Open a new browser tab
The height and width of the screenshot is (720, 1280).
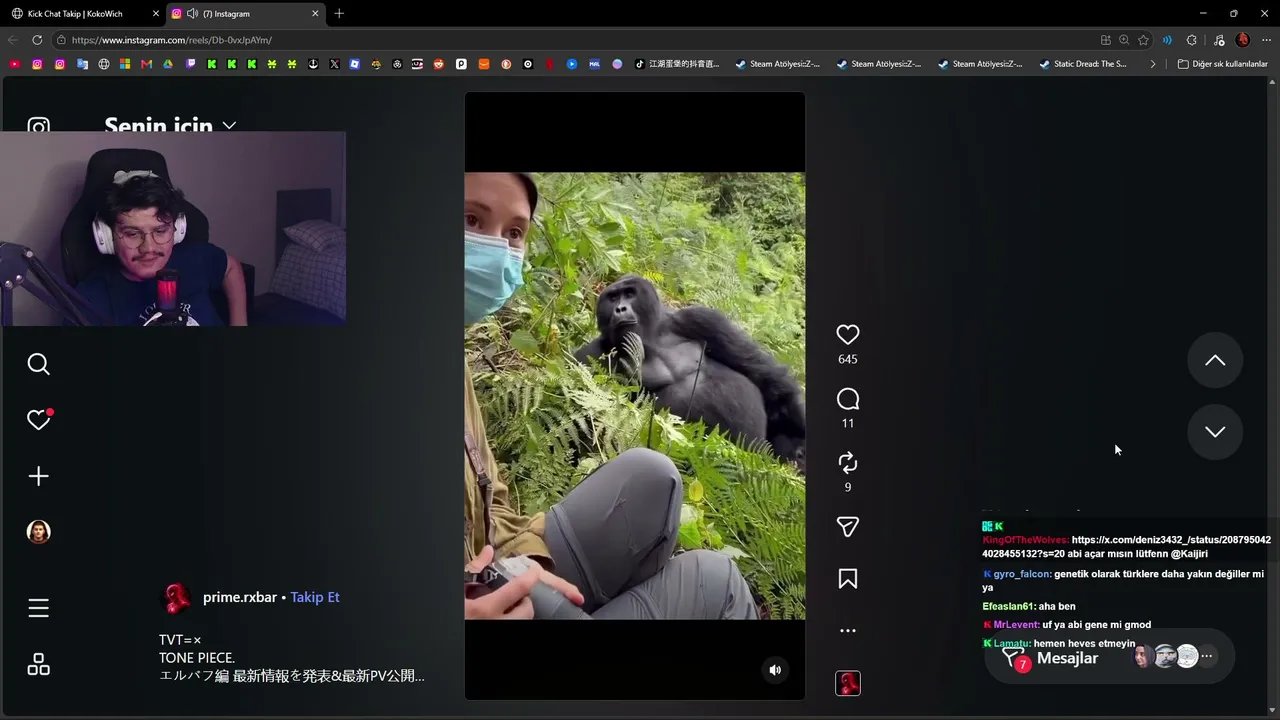[x=339, y=14]
